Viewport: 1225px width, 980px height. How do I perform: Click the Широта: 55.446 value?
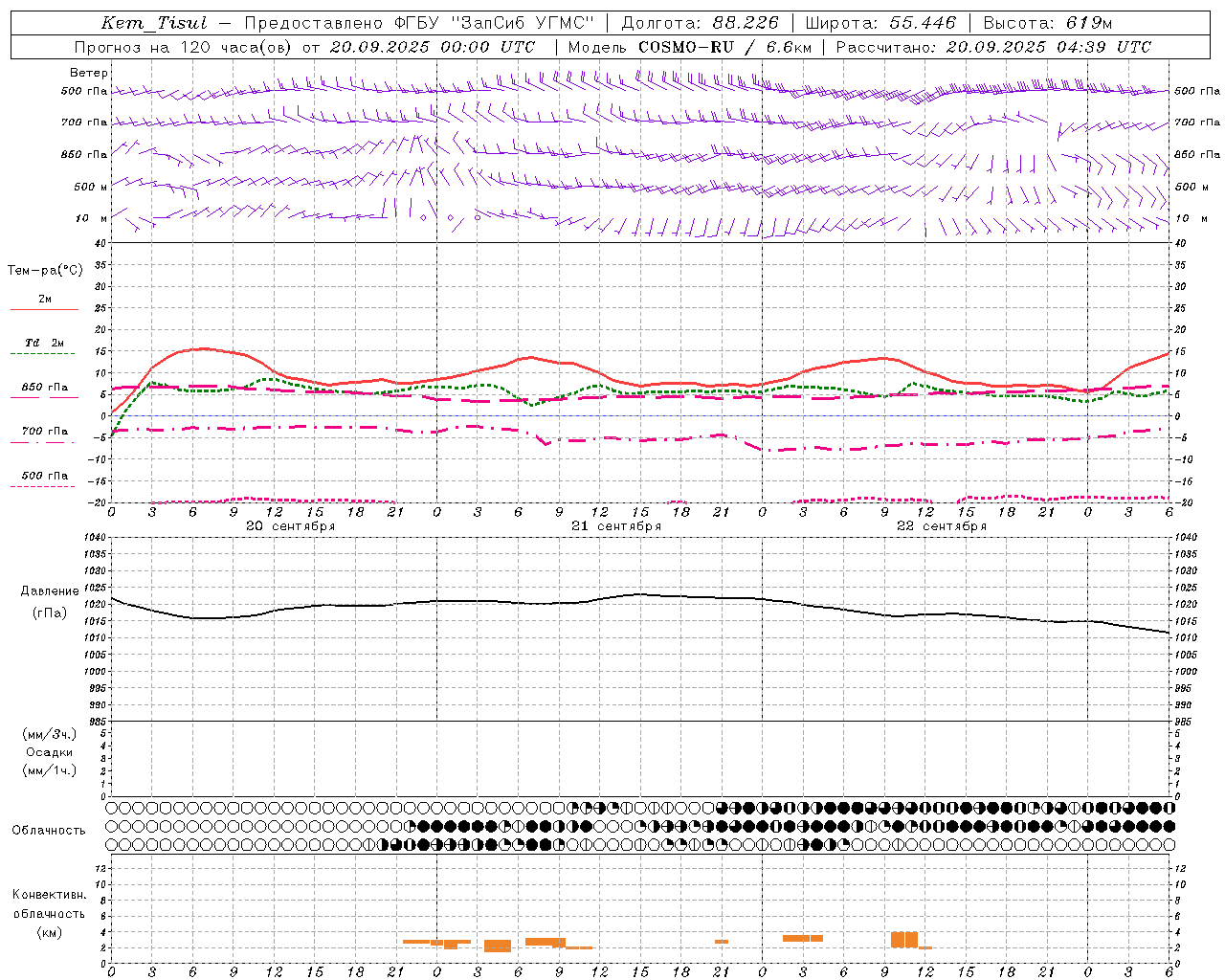880,23
